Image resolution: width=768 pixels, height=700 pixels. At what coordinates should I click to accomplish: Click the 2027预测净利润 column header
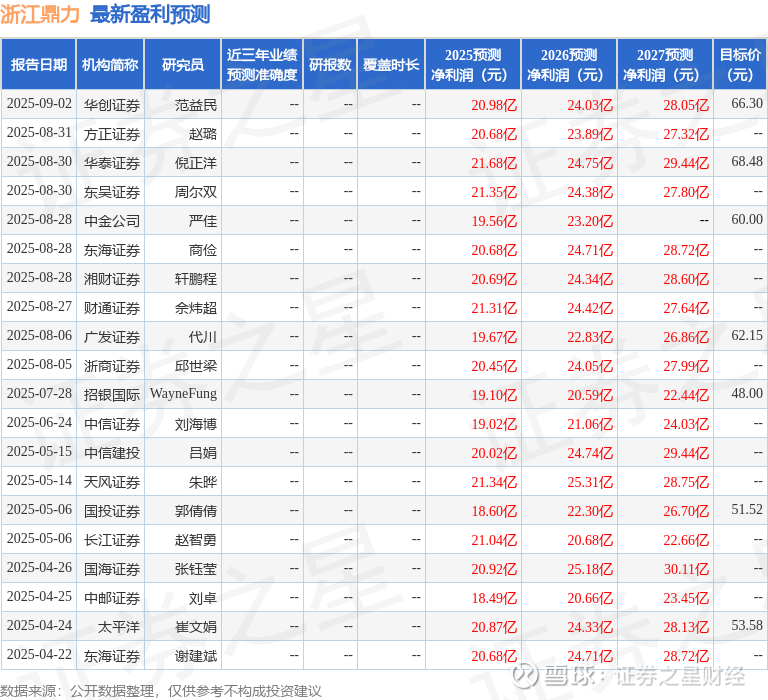665,65
